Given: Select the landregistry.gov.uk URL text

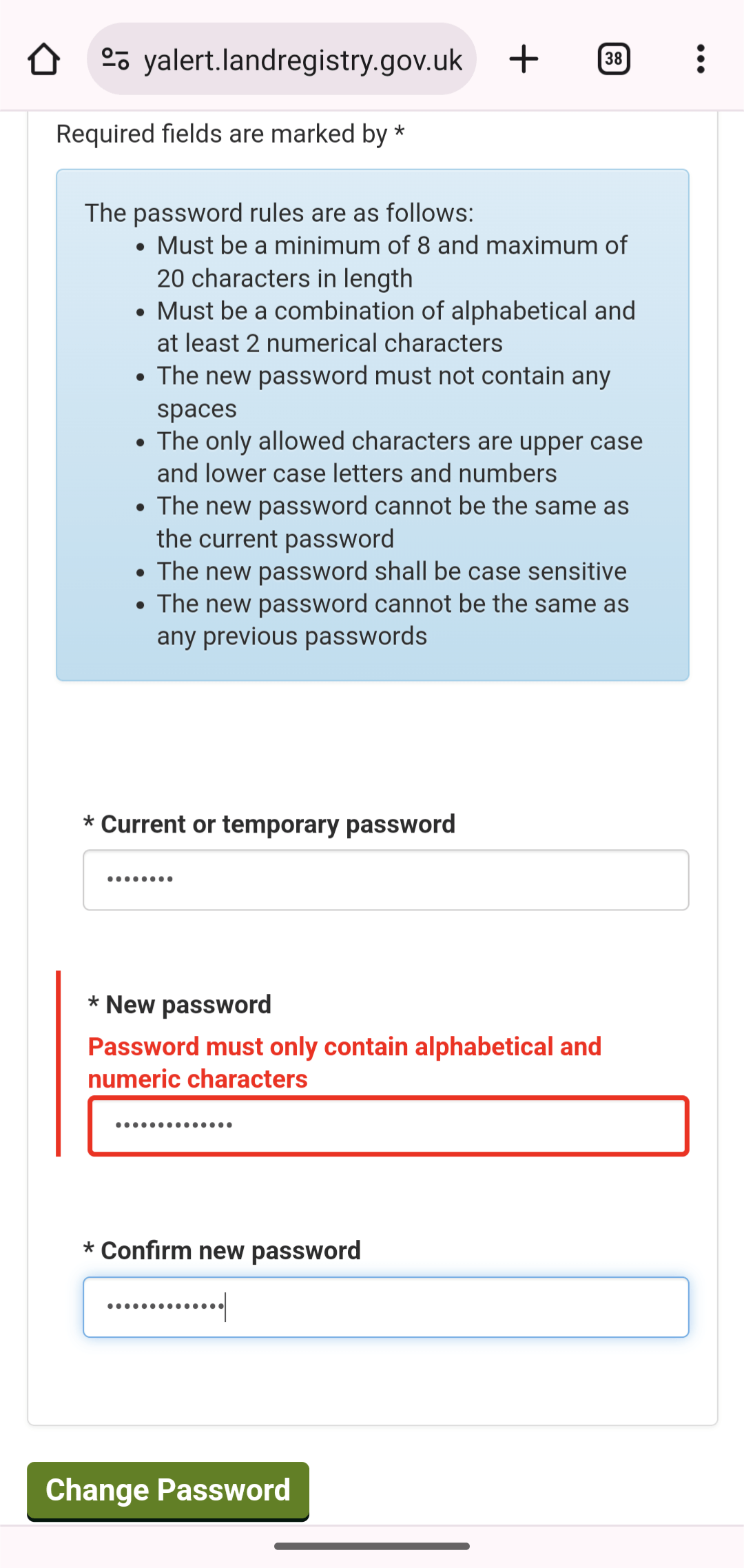Looking at the screenshot, I should pyautogui.click(x=303, y=61).
